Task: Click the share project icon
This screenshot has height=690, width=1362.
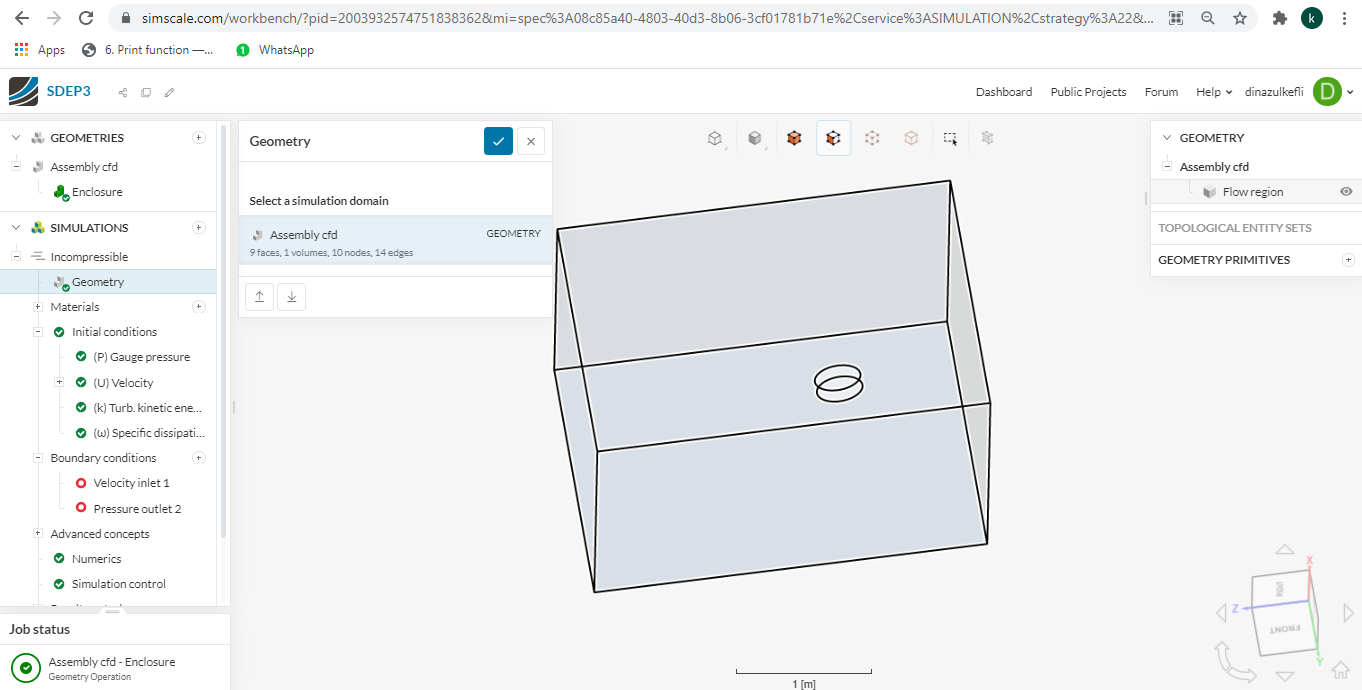Action: pos(123,92)
